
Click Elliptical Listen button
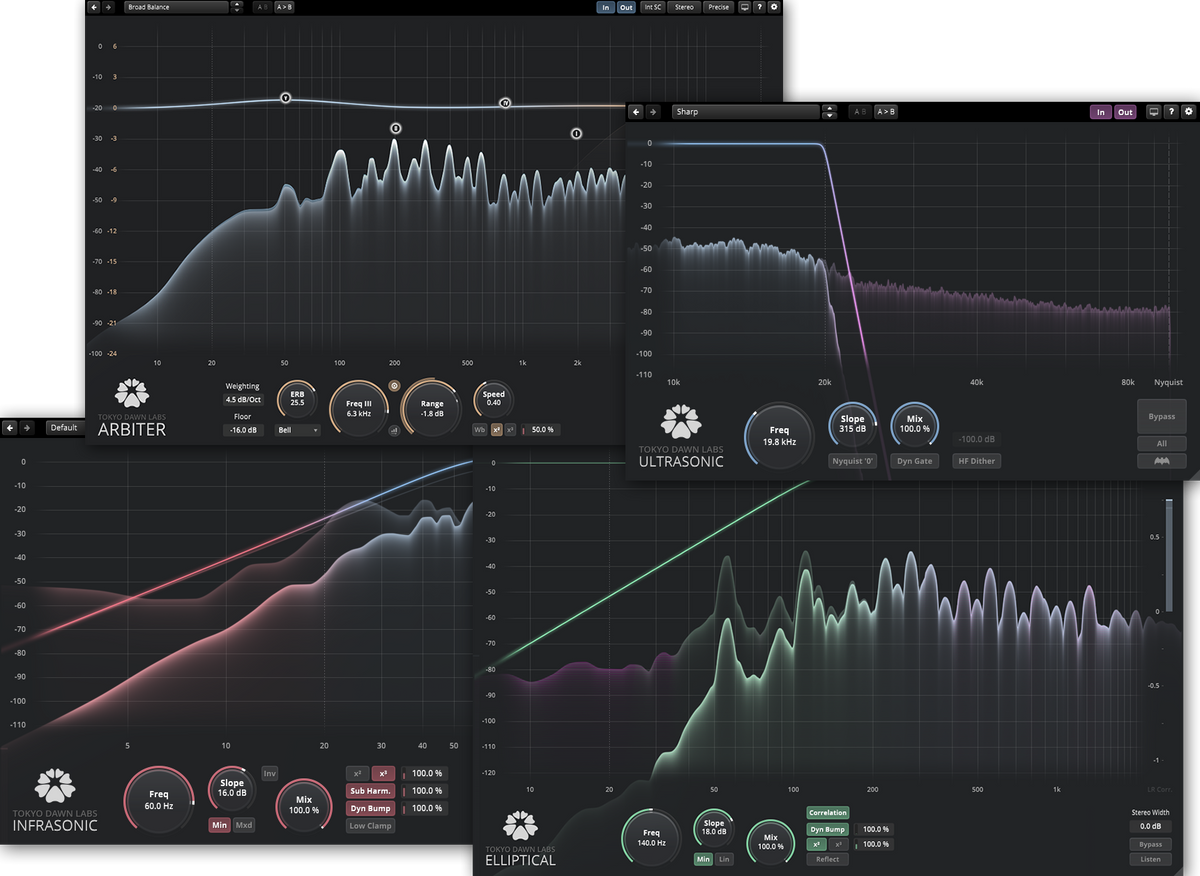(1151, 859)
